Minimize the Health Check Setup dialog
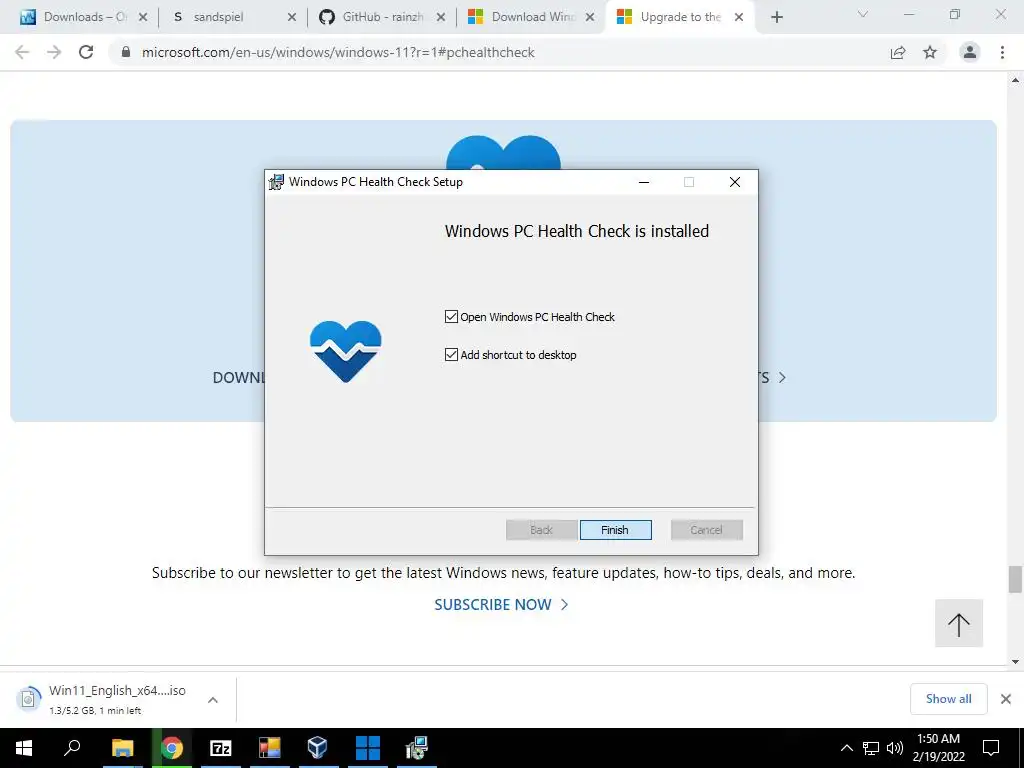 click(x=644, y=182)
